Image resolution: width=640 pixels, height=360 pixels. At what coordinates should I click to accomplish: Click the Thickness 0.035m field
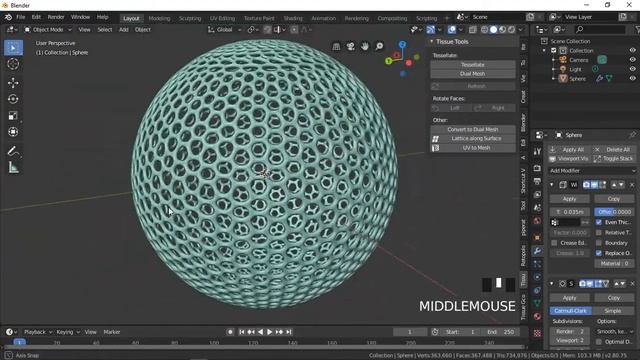coord(569,212)
